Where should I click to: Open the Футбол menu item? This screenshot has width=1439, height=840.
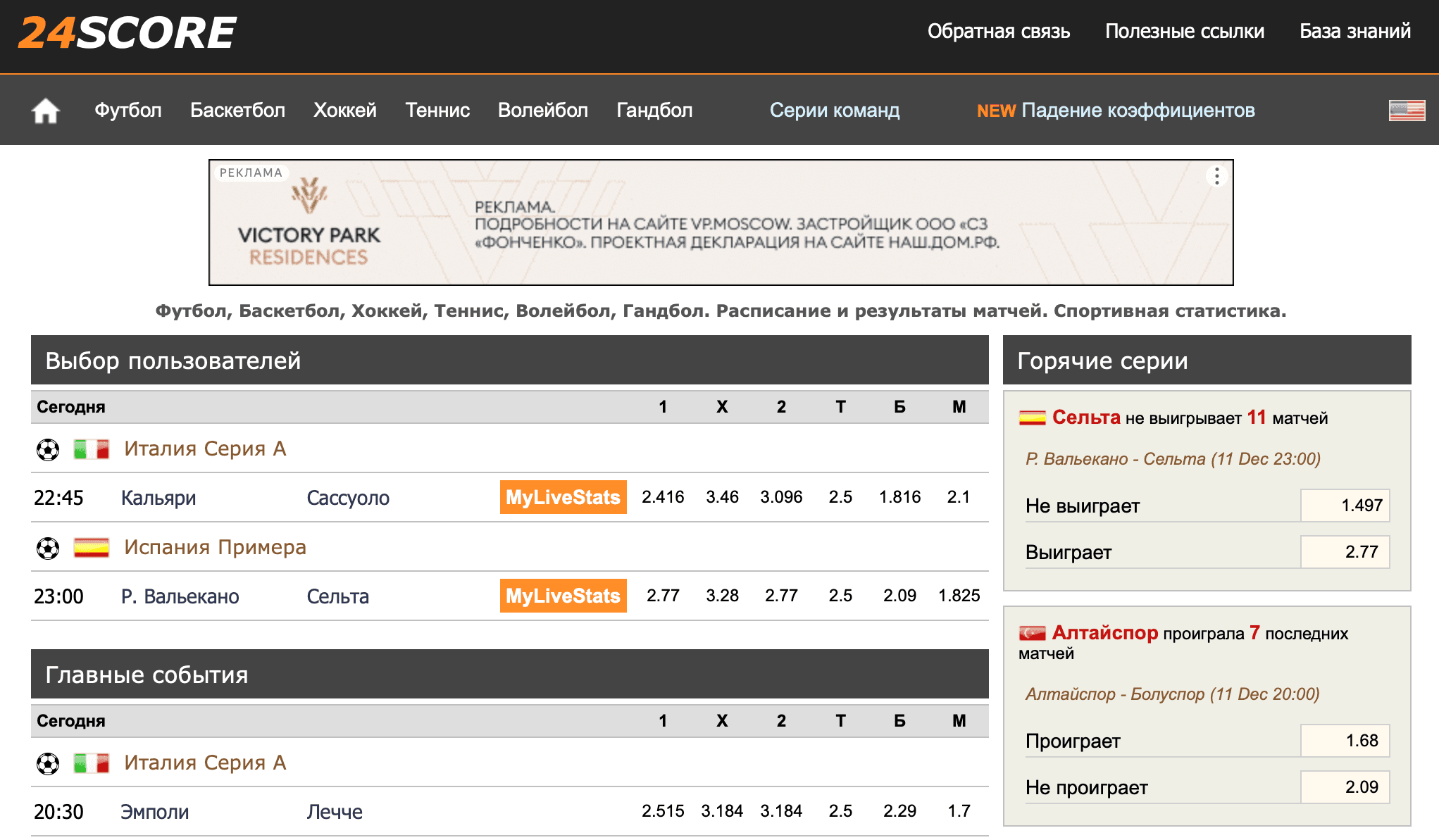(128, 111)
